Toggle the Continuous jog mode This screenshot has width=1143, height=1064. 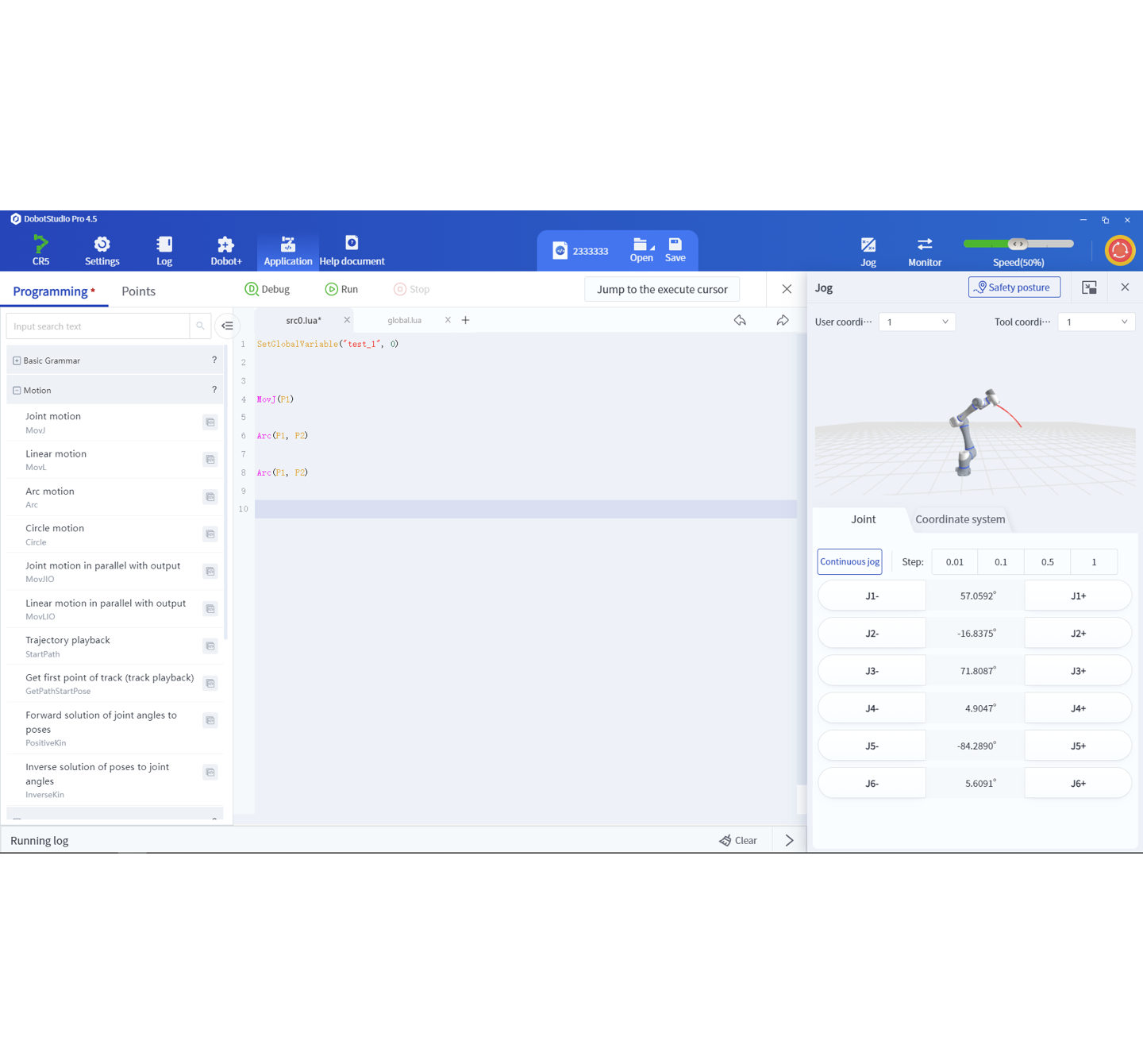[x=849, y=561]
